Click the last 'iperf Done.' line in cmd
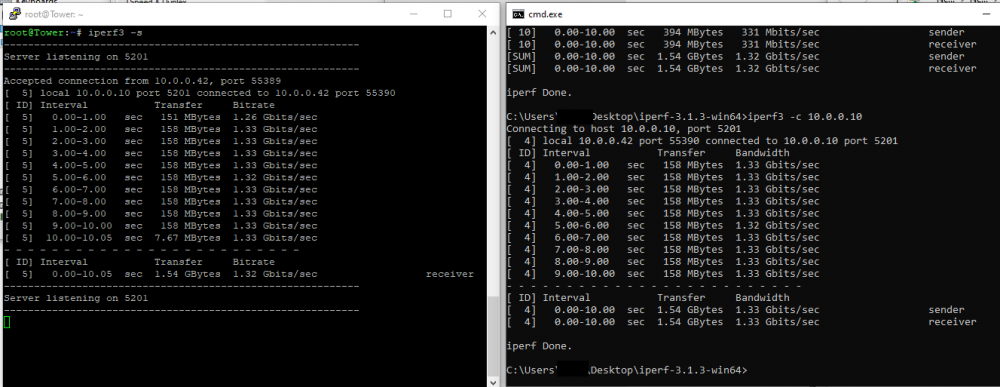 tap(539, 347)
